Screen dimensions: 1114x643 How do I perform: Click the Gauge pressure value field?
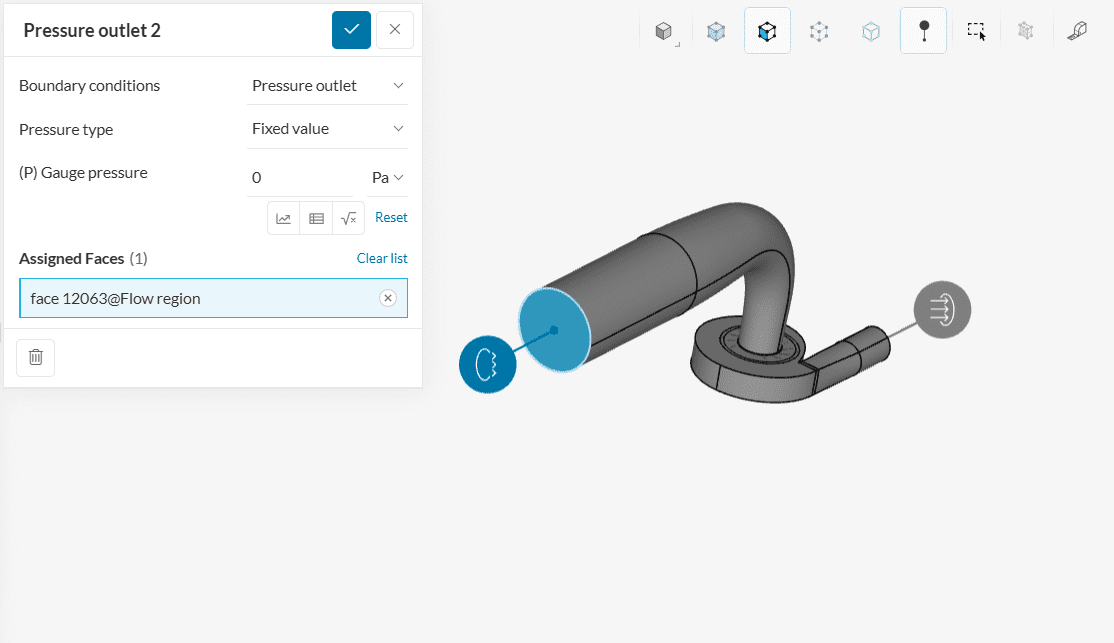tap(300, 178)
